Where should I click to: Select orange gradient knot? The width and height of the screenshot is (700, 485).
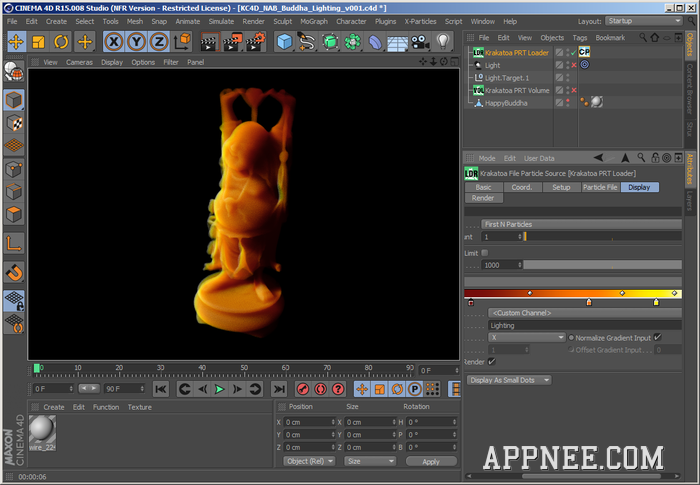point(589,302)
